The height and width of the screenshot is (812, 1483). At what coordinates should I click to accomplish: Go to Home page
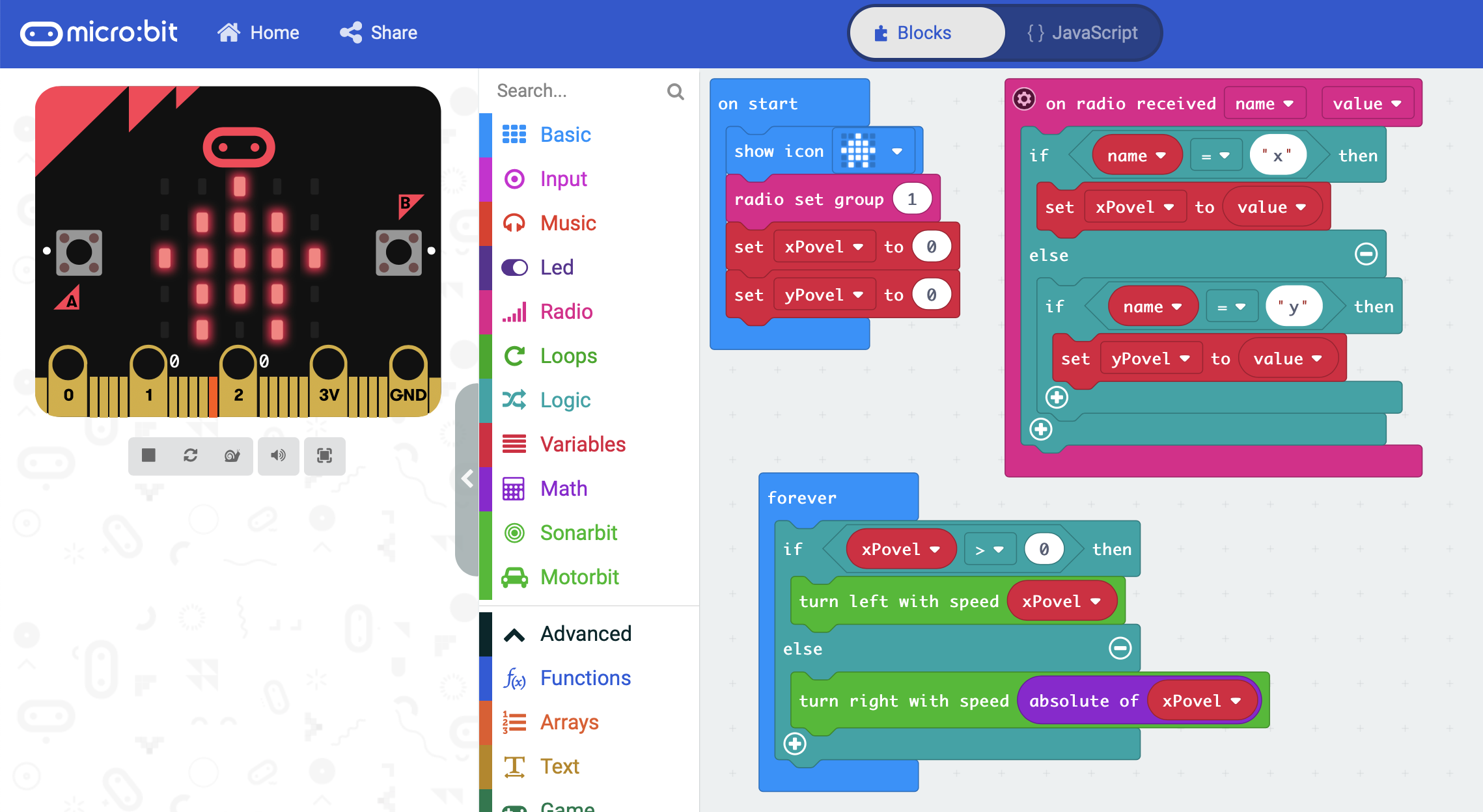[258, 33]
